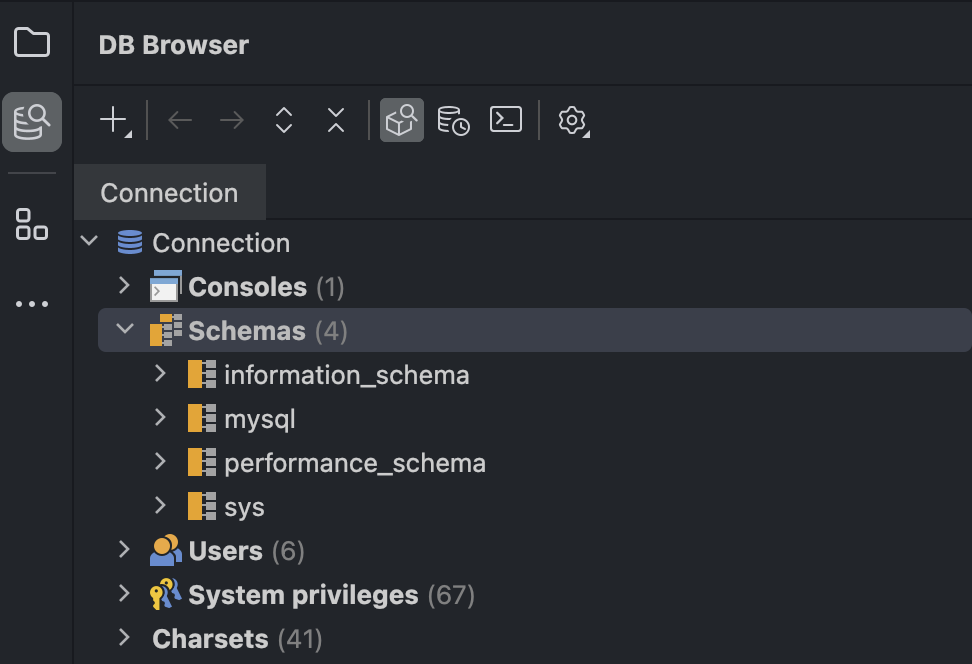972x664 pixels.
Task: Click the forward navigation arrow
Action: [232, 121]
